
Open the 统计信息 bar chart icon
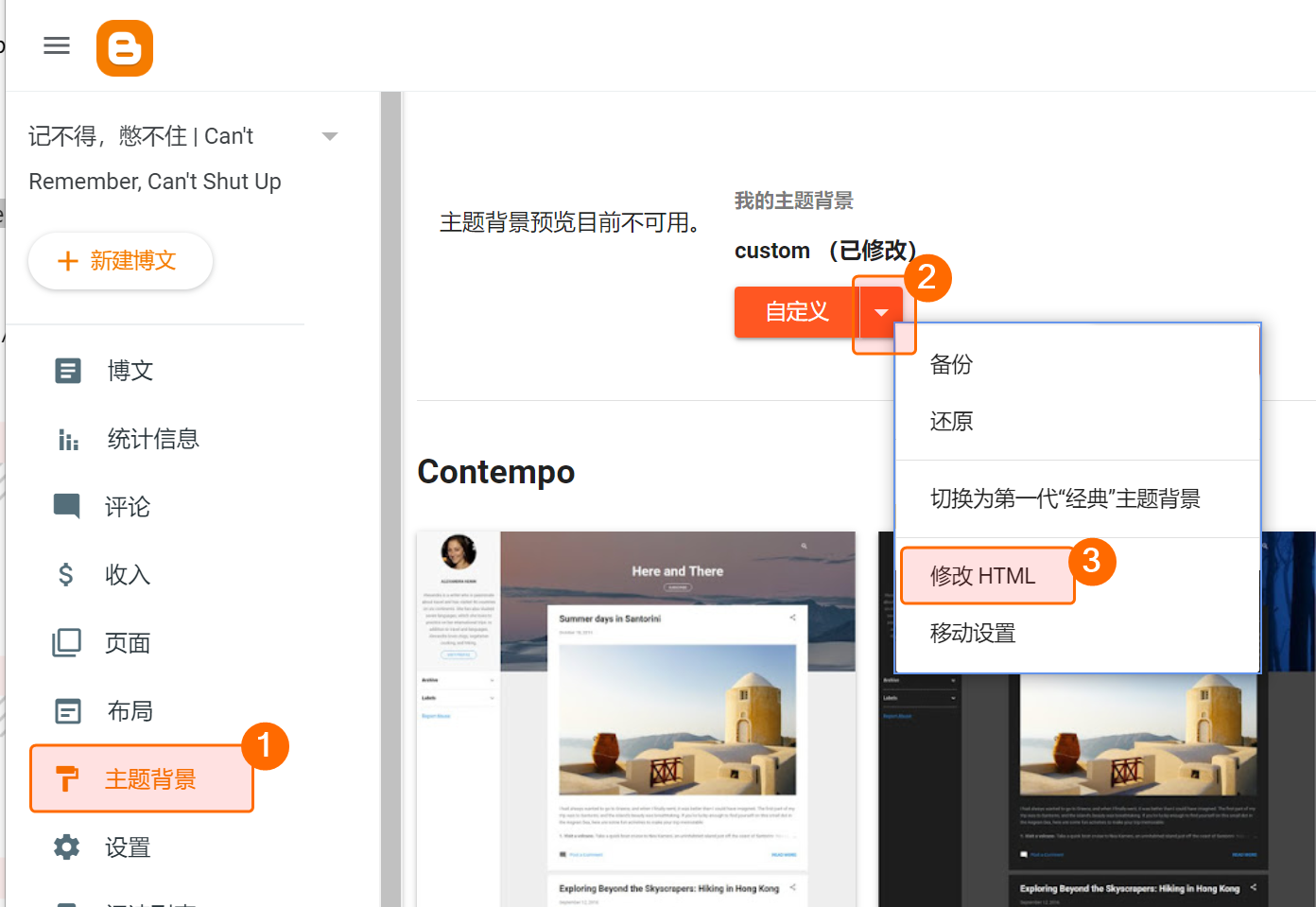click(67, 439)
